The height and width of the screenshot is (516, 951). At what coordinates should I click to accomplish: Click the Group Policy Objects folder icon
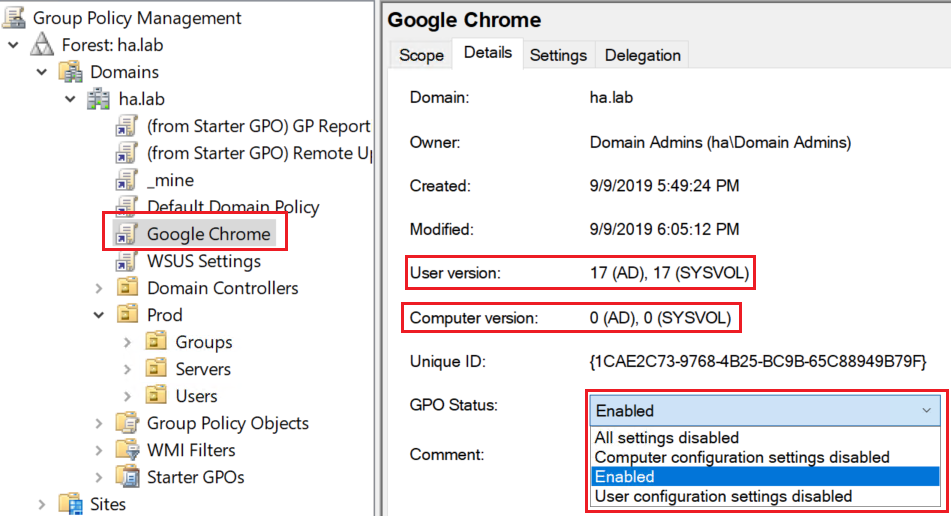pyautogui.click(x=127, y=423)
